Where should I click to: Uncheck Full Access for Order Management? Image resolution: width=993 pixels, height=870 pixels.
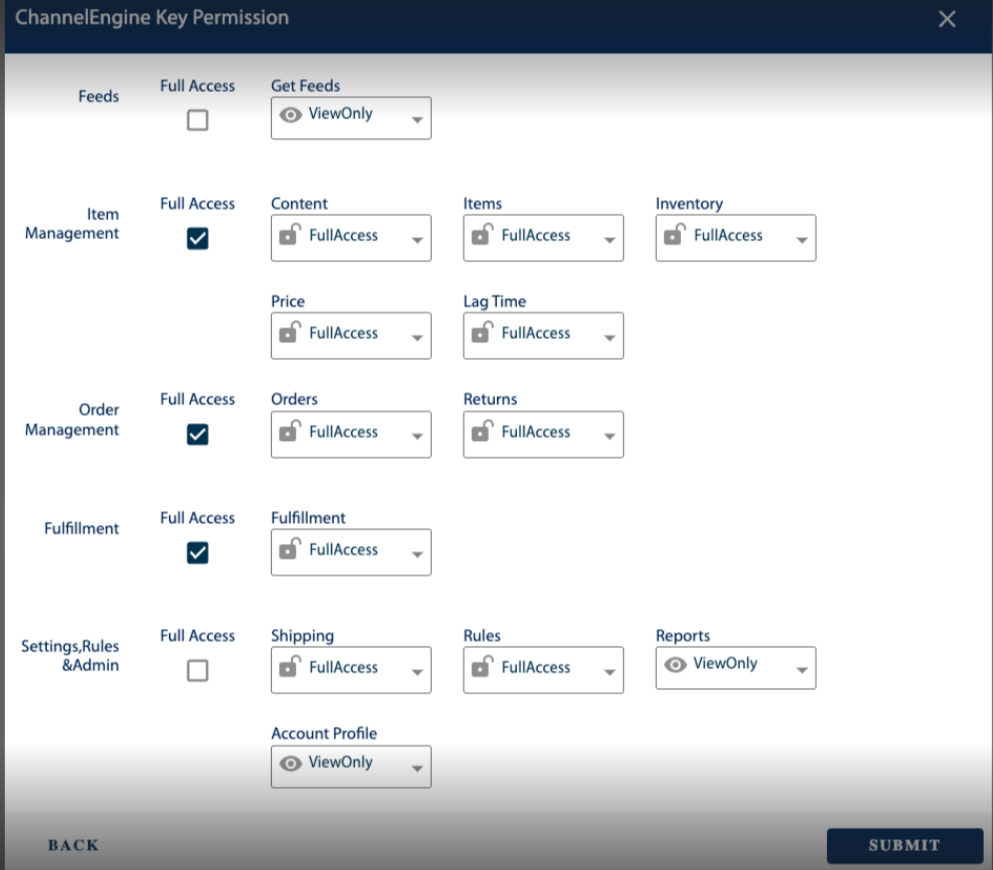[x=198, y=434]
